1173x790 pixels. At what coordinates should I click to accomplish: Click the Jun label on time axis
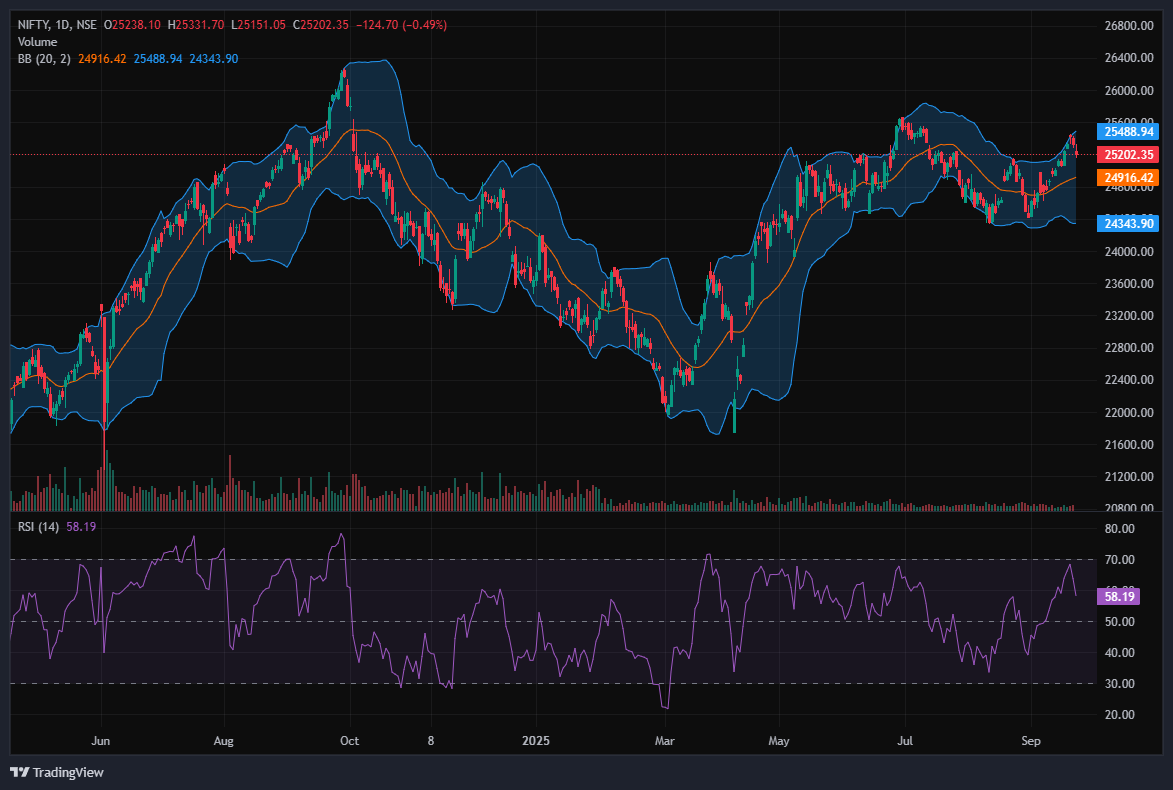tap(100, 741)
